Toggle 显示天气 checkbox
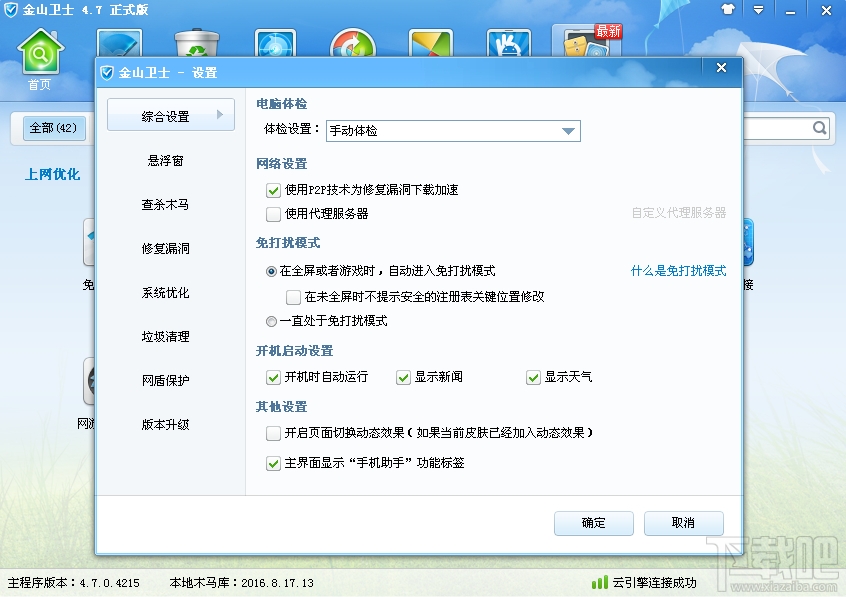846x597 pixels. click(533, 377)
